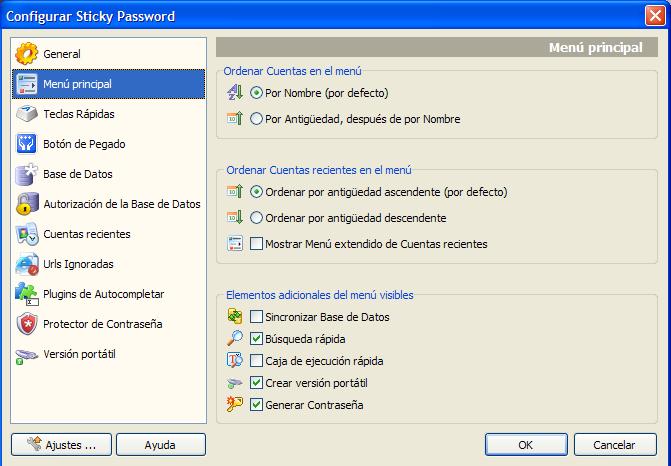Click the Caja de ejecución rápida icon
The height and width of the screenshot is (466, 671).
point(235,360)
